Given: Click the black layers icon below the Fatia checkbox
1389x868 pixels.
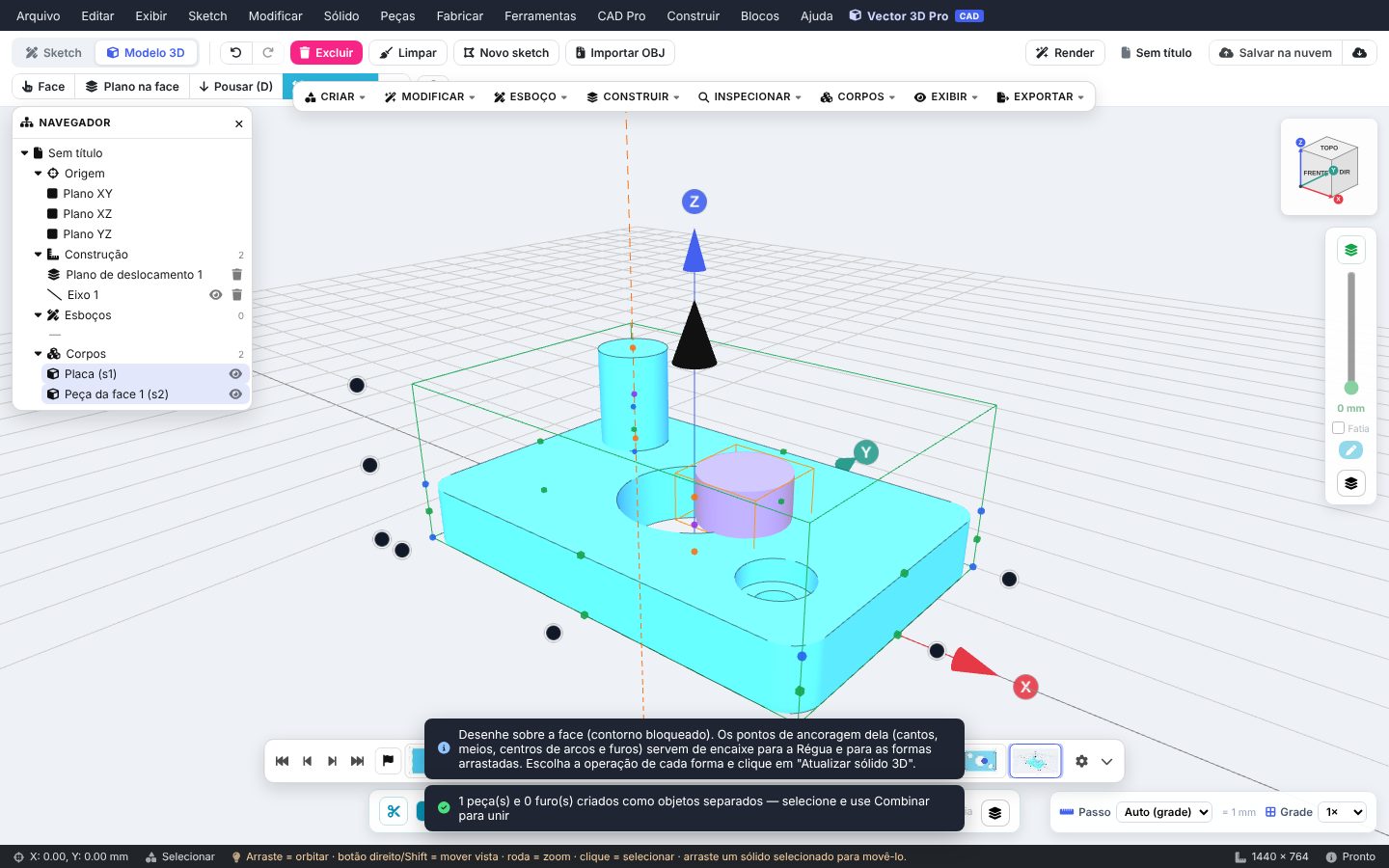Looking at the screenshot, I should [1351, 483].
